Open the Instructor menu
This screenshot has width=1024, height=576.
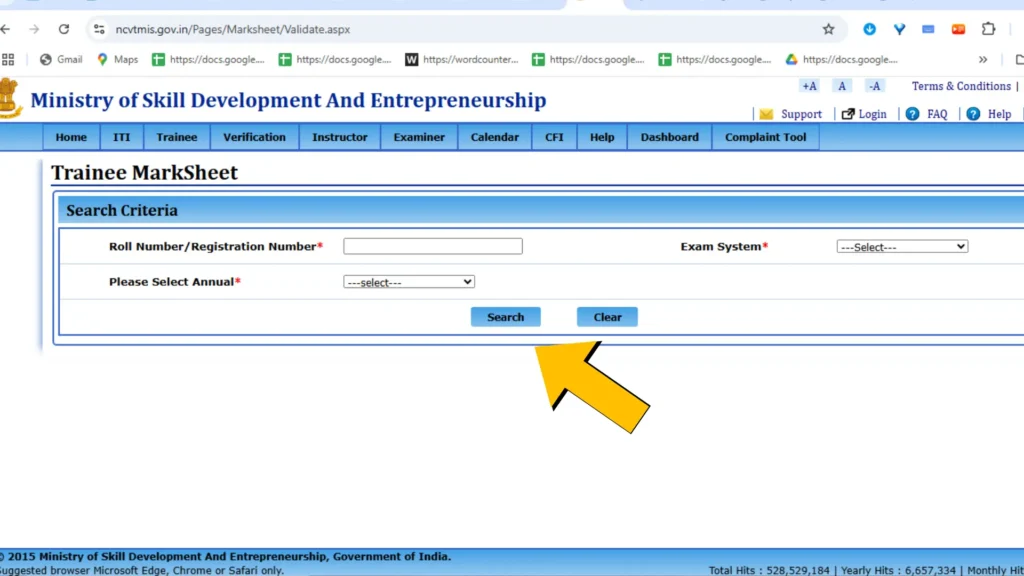tap(340, 137)
